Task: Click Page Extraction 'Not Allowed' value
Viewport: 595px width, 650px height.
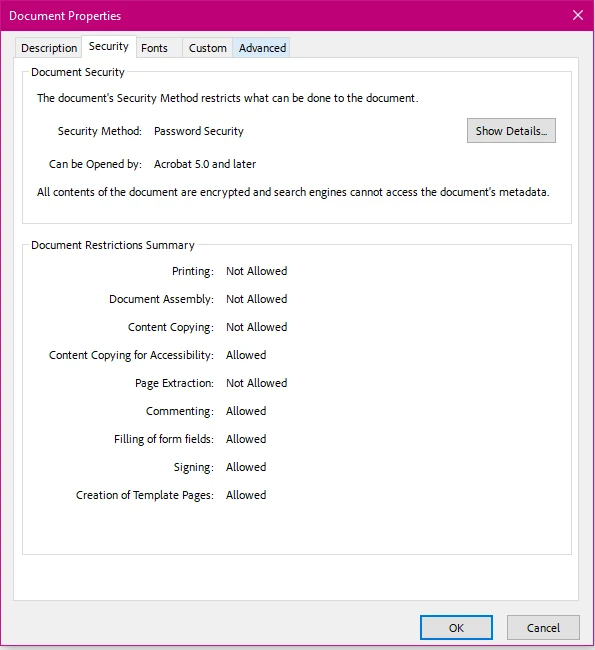Action: pyautogui.click(x=256, y=383)
